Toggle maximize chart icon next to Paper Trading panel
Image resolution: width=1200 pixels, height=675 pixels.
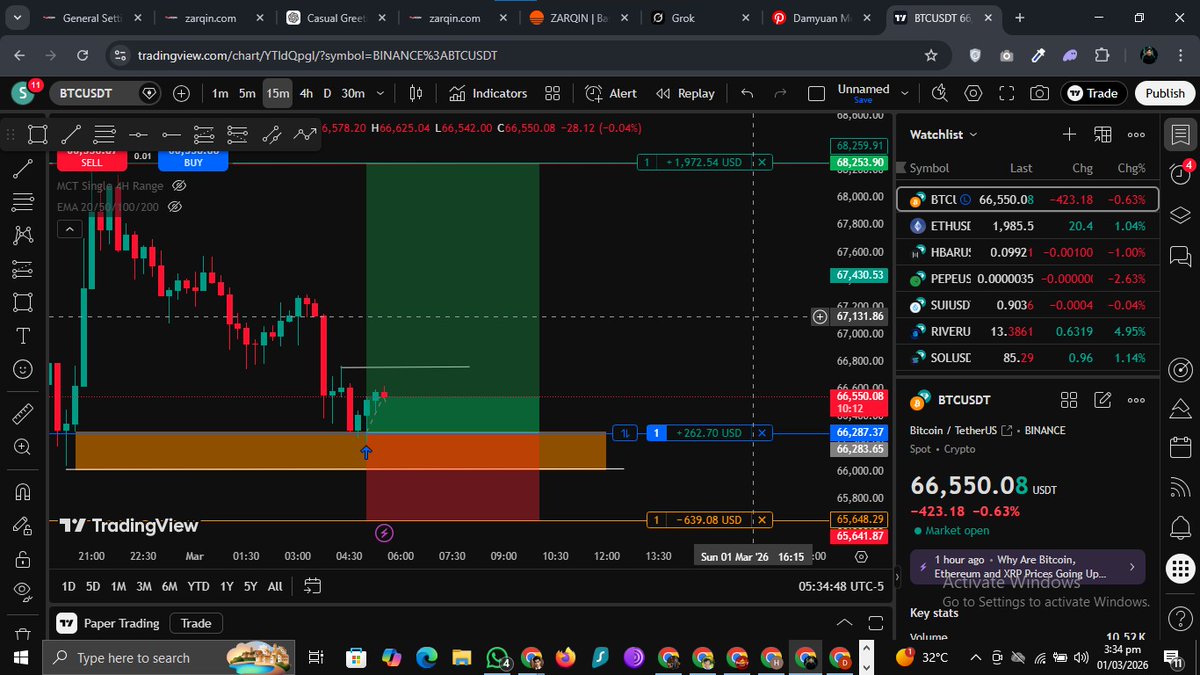[874, 623]
